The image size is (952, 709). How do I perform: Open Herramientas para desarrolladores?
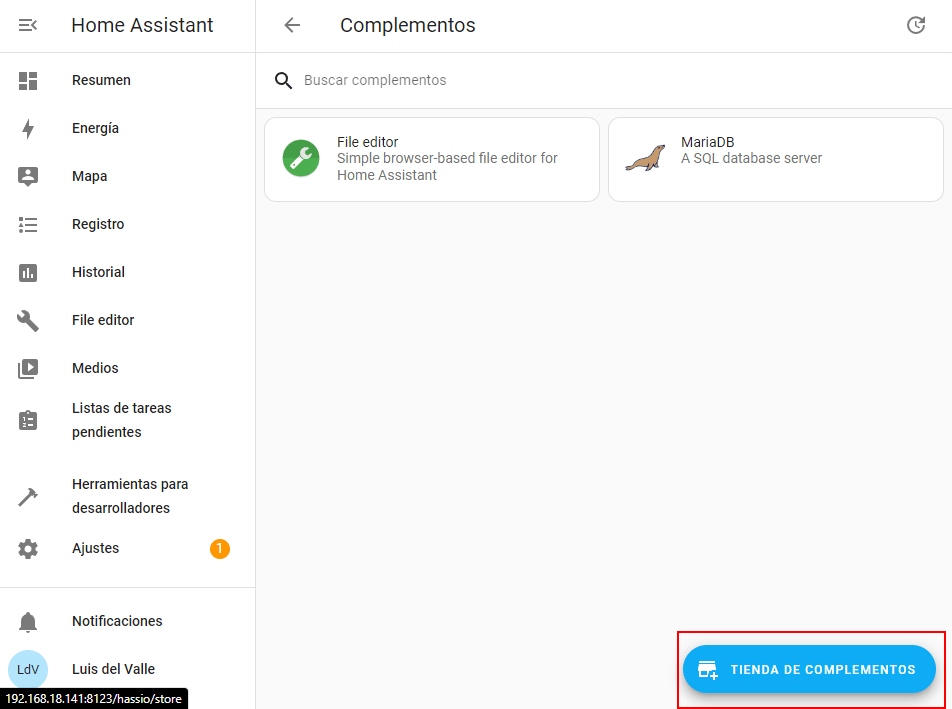pyautogui.click(x=130, y=497)
